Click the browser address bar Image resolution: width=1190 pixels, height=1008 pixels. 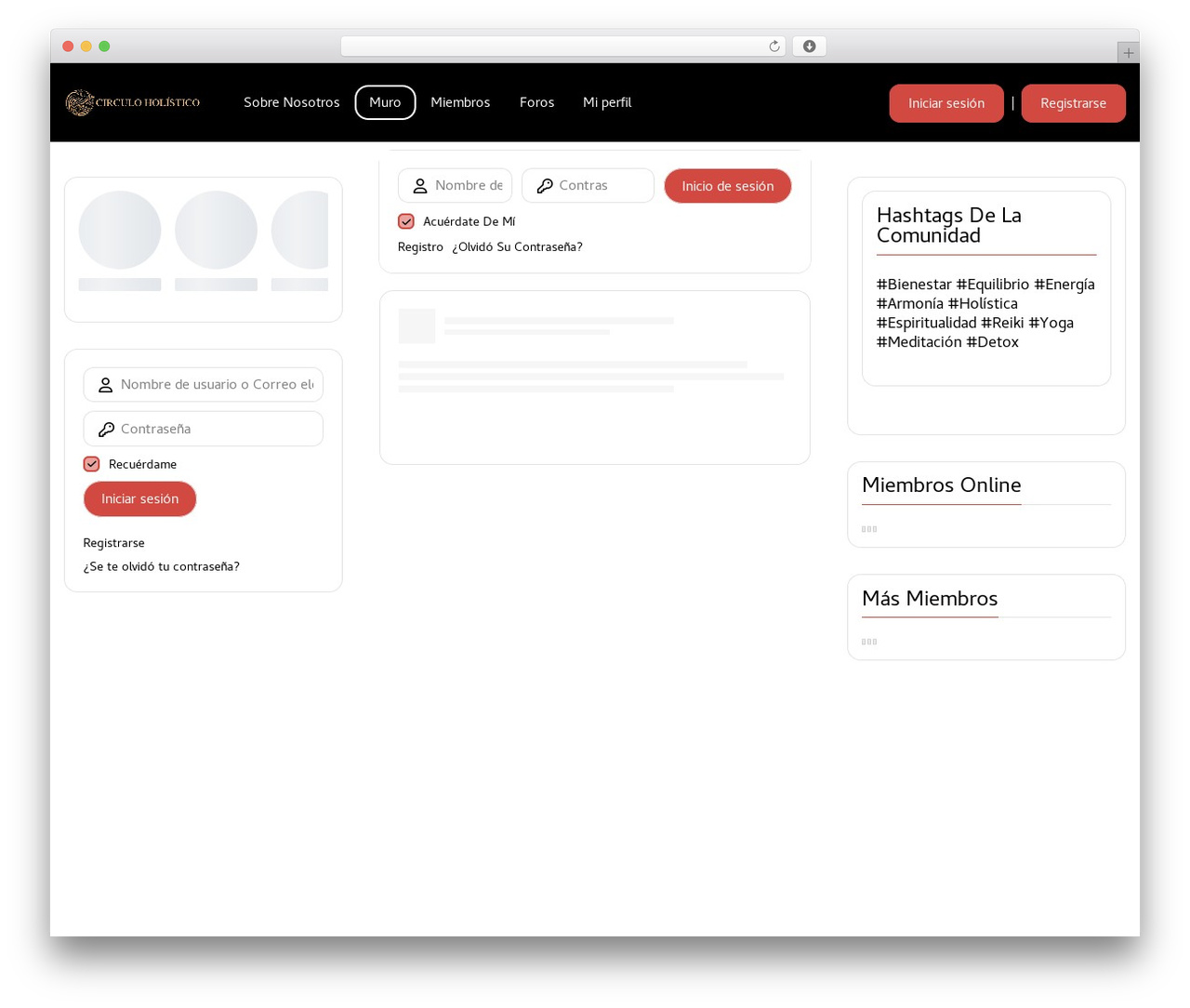563,46
